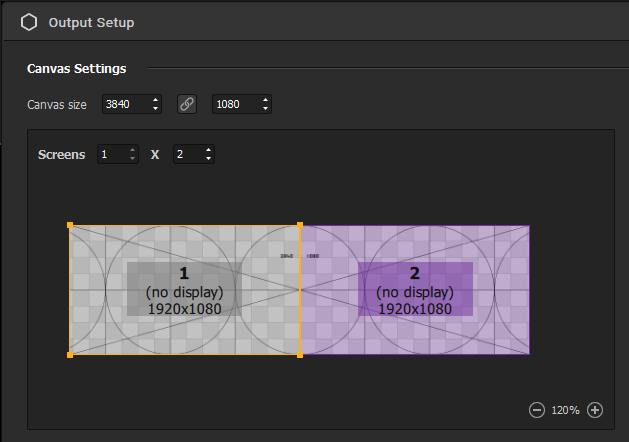This screenshot has height=442, width=629.
Task: Decrease Screens rows value with down arrow
Action: pos(132,159)
